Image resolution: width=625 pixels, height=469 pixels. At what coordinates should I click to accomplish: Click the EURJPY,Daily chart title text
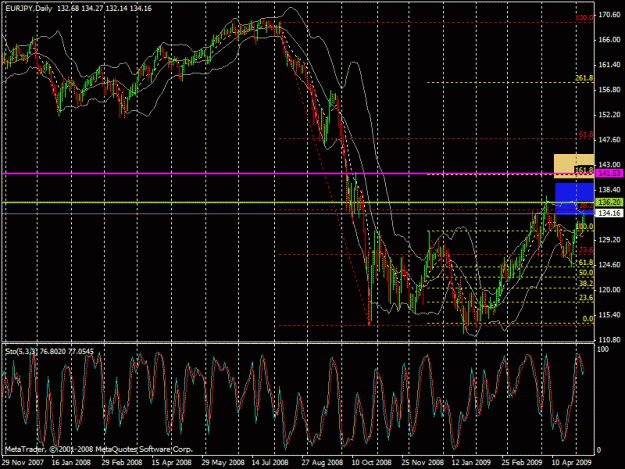click(29, 8)
